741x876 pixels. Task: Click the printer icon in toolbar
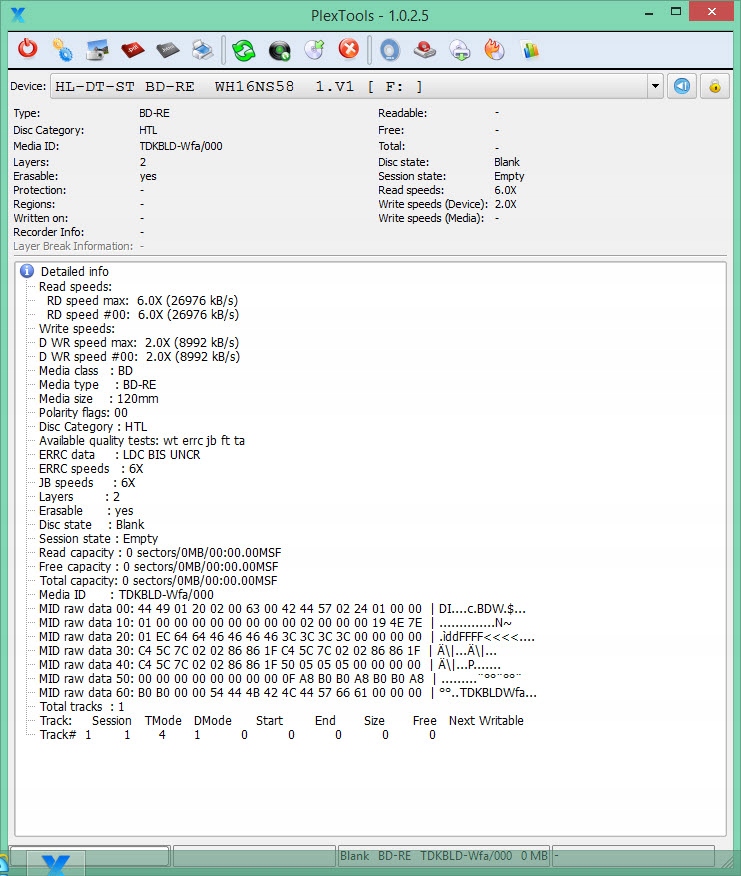202,49
